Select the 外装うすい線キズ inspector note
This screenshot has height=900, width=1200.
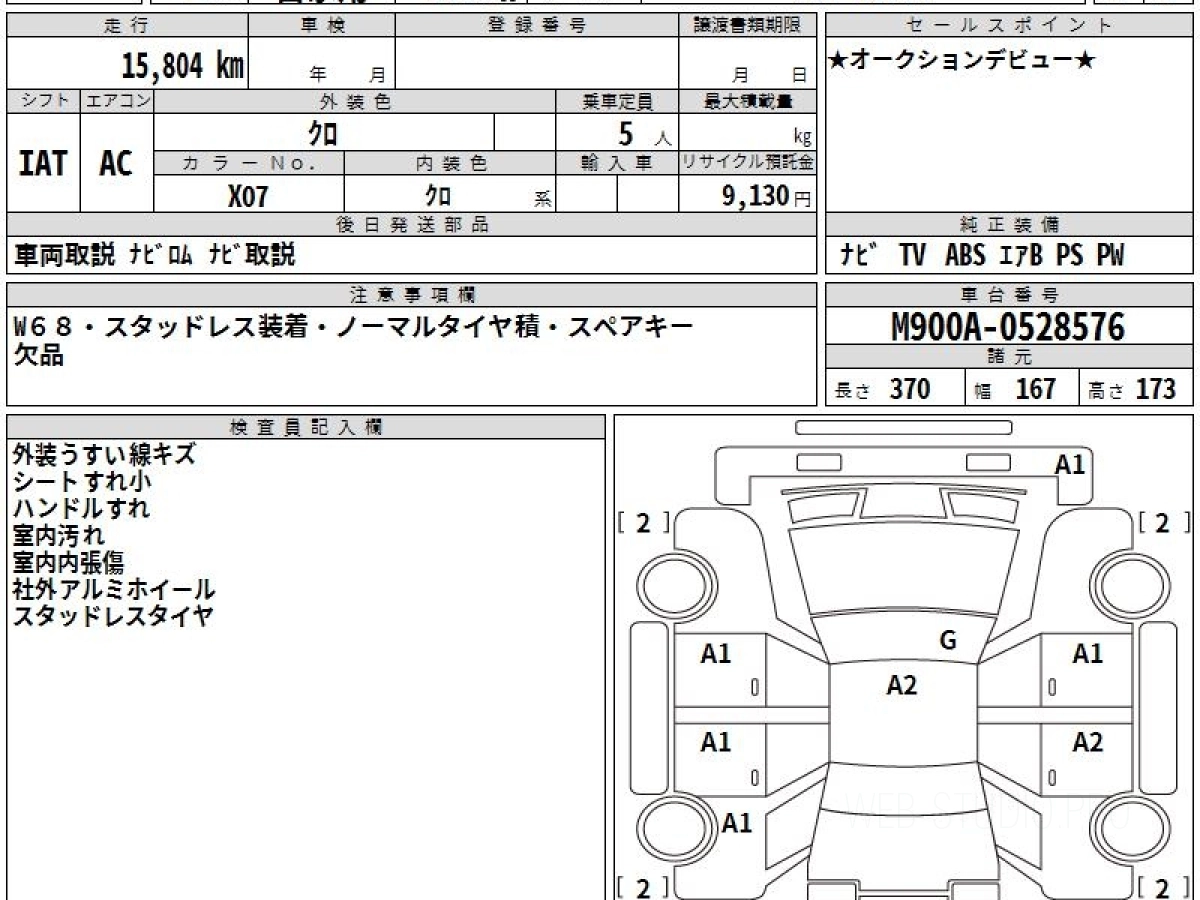105,454
